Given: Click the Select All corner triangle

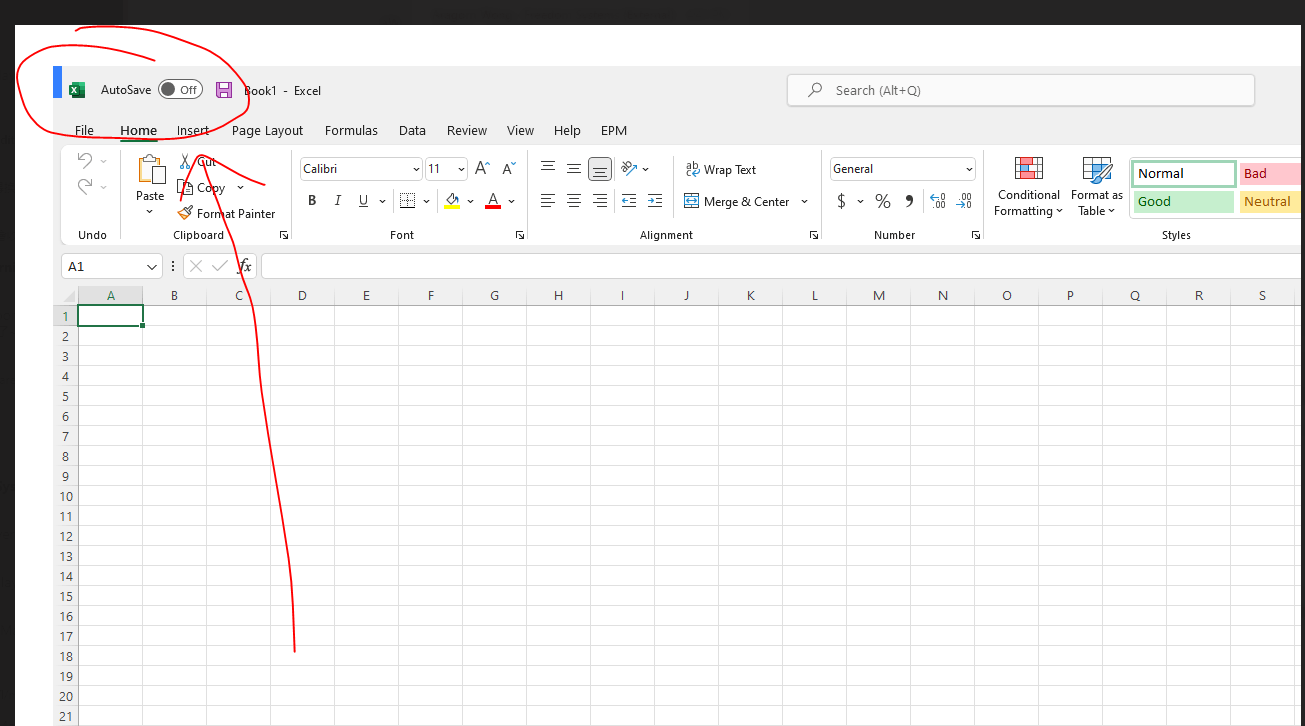Looking at the screenshot, I should (x=69, y=296).
